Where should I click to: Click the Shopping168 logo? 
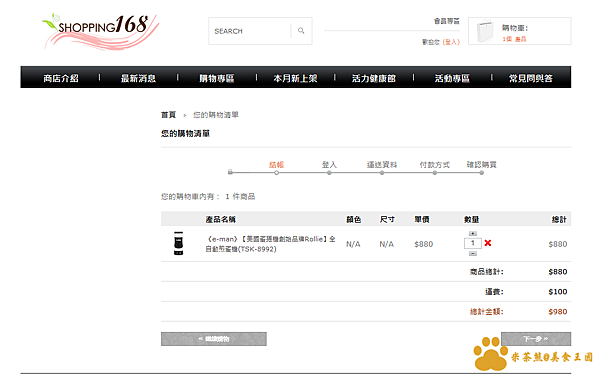coord(100,31)
